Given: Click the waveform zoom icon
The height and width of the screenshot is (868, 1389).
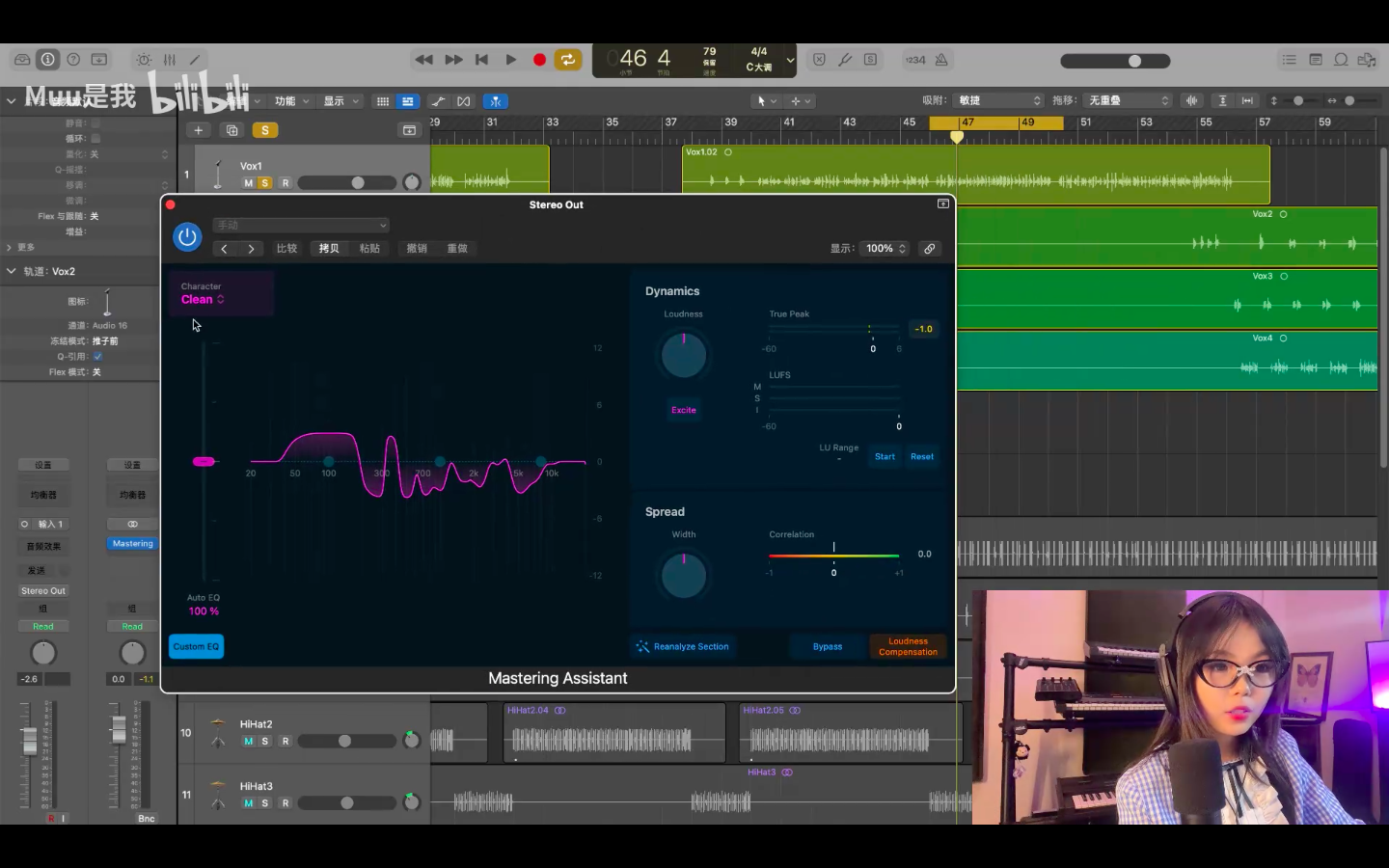Looking at the screenshot, I should 1192,100.
